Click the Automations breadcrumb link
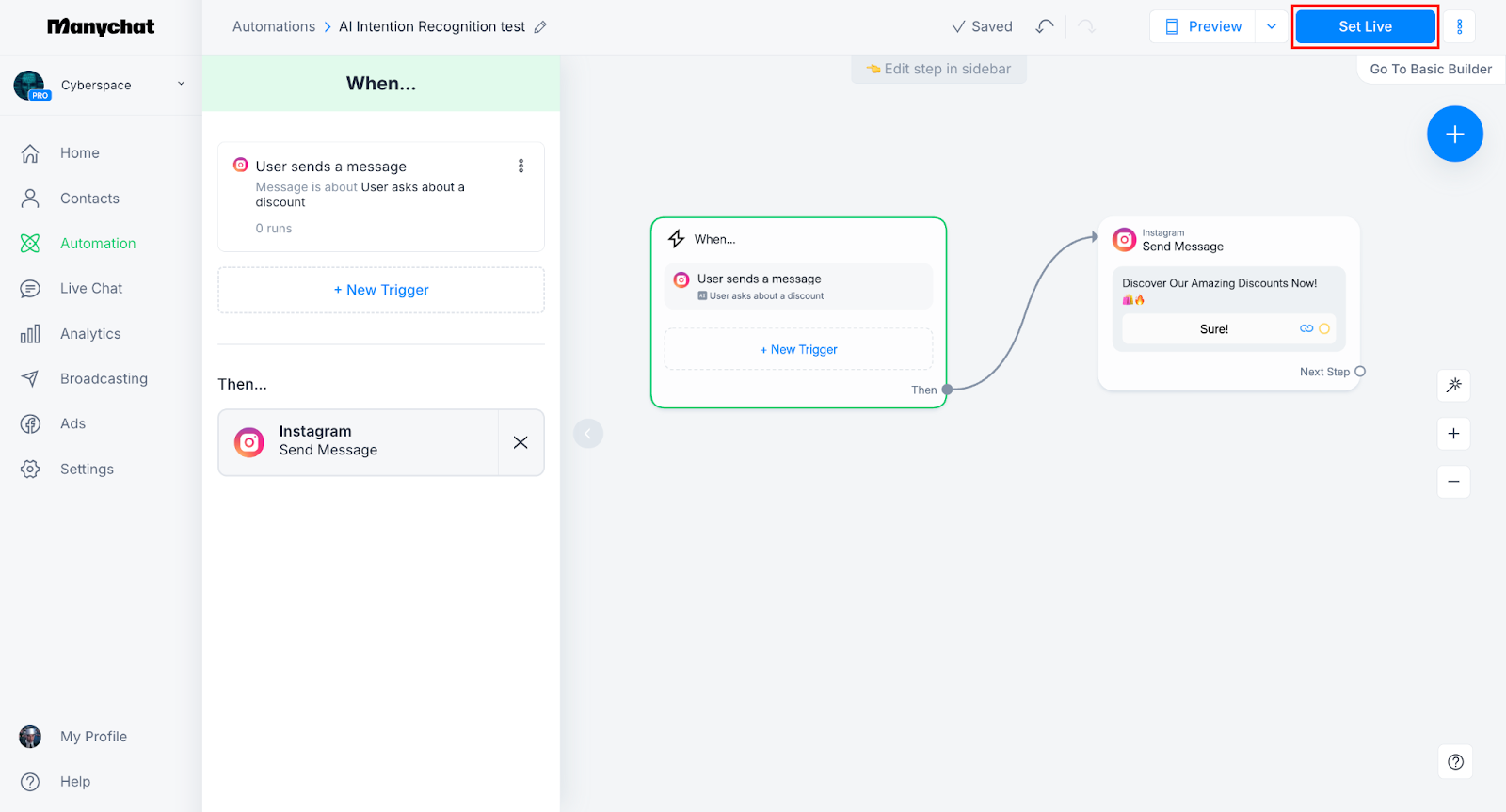This screenshot has height=812, width=1506. [274, 27]
